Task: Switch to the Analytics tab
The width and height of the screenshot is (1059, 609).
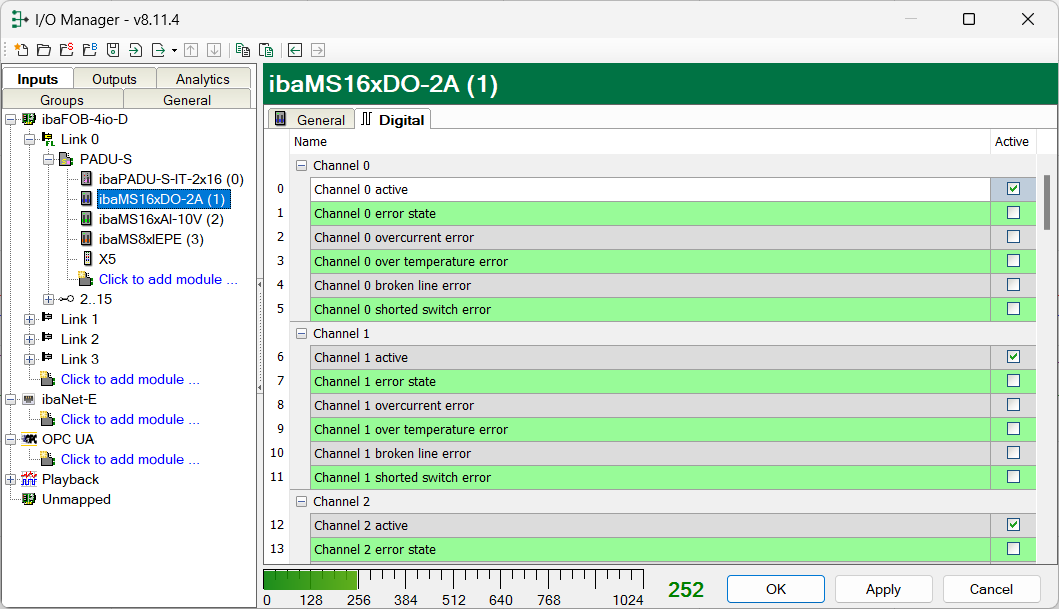Action: 203,79
